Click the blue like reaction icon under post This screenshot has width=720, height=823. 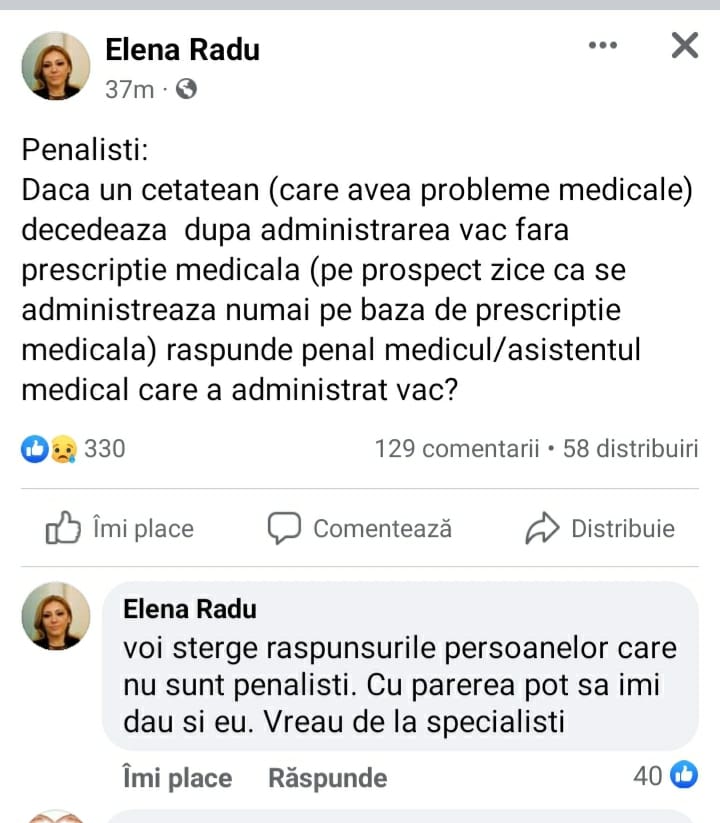(x=32, y=450)
